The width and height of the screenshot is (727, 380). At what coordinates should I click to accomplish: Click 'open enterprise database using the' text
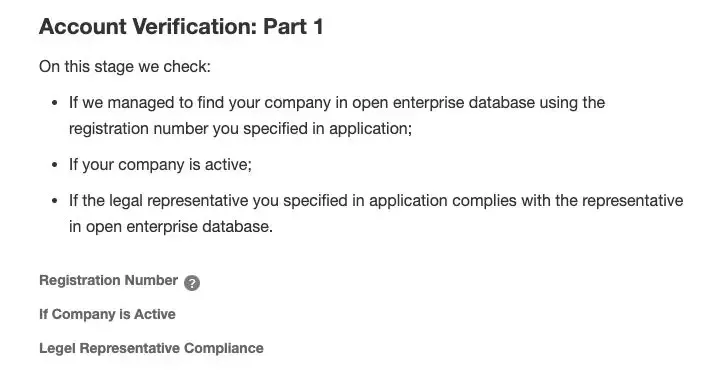pyautogui.click(x=478, y=102)
